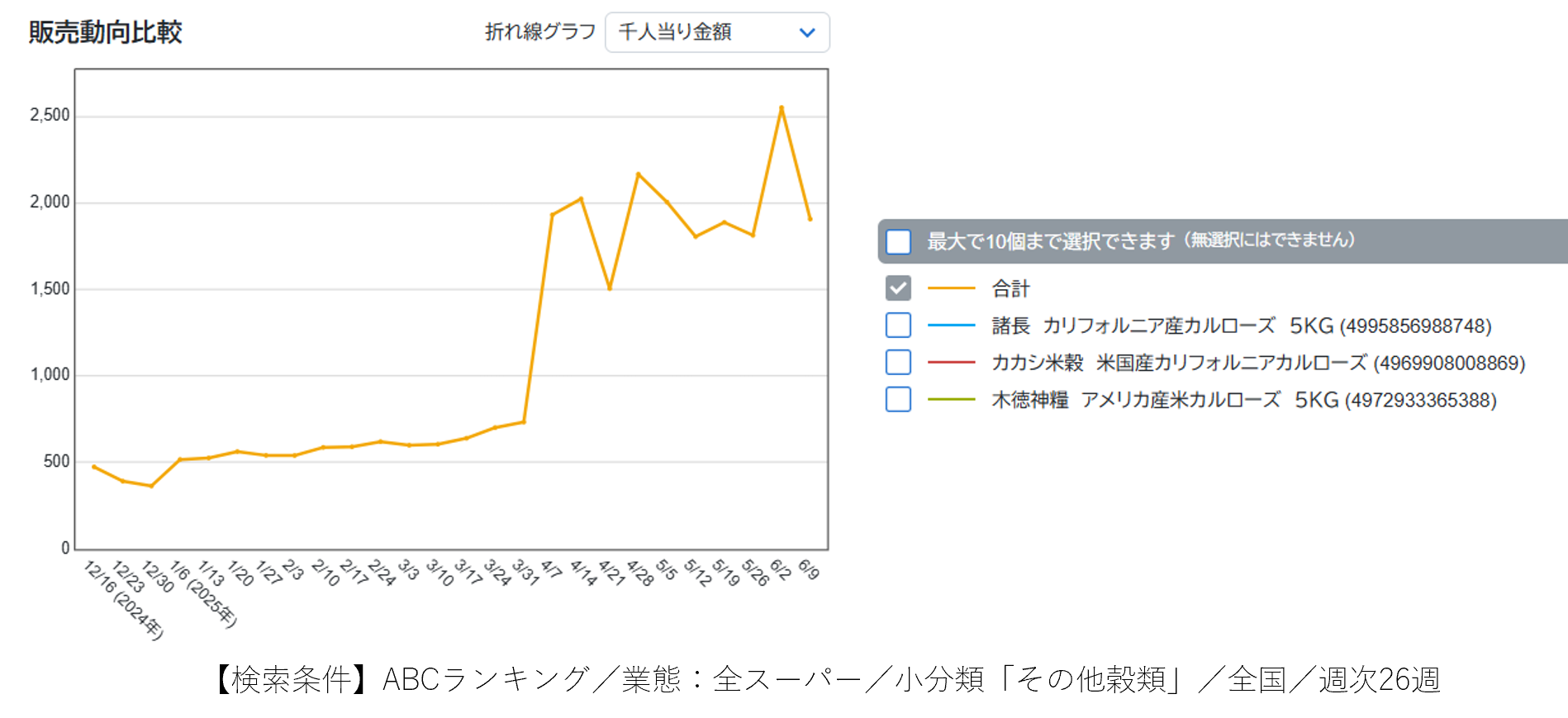Screen dimensions: 1568x718
Task: Click the 合計 legend label
Action: [1011, 288]
